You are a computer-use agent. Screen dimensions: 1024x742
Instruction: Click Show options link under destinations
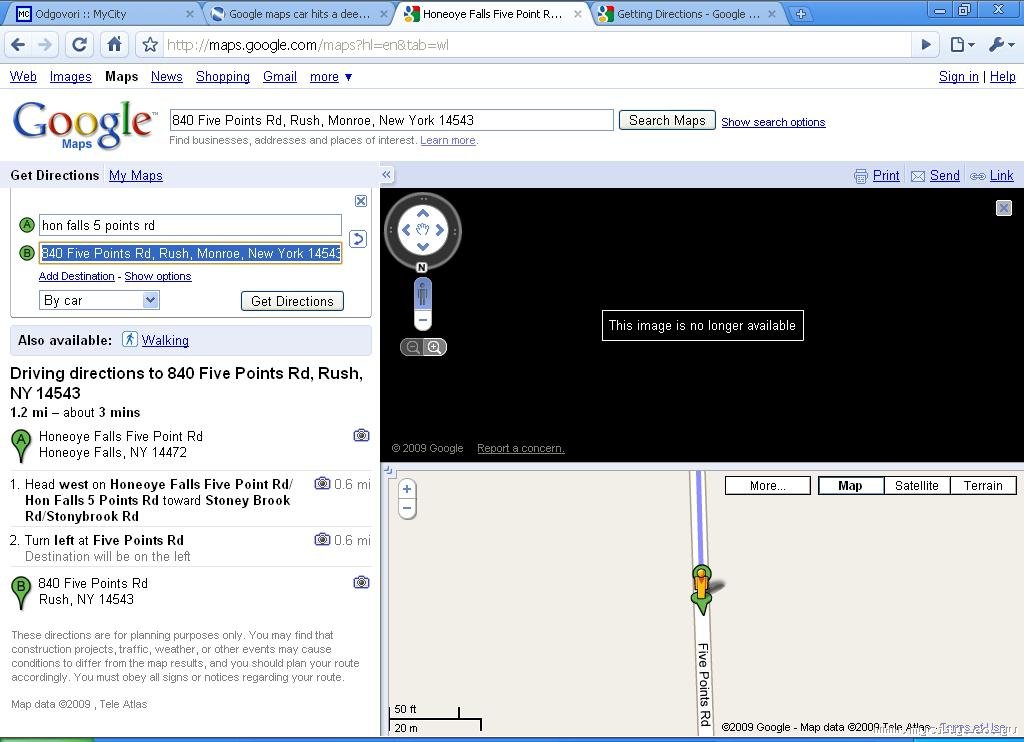pyautogui.click(x=158, y=276)
